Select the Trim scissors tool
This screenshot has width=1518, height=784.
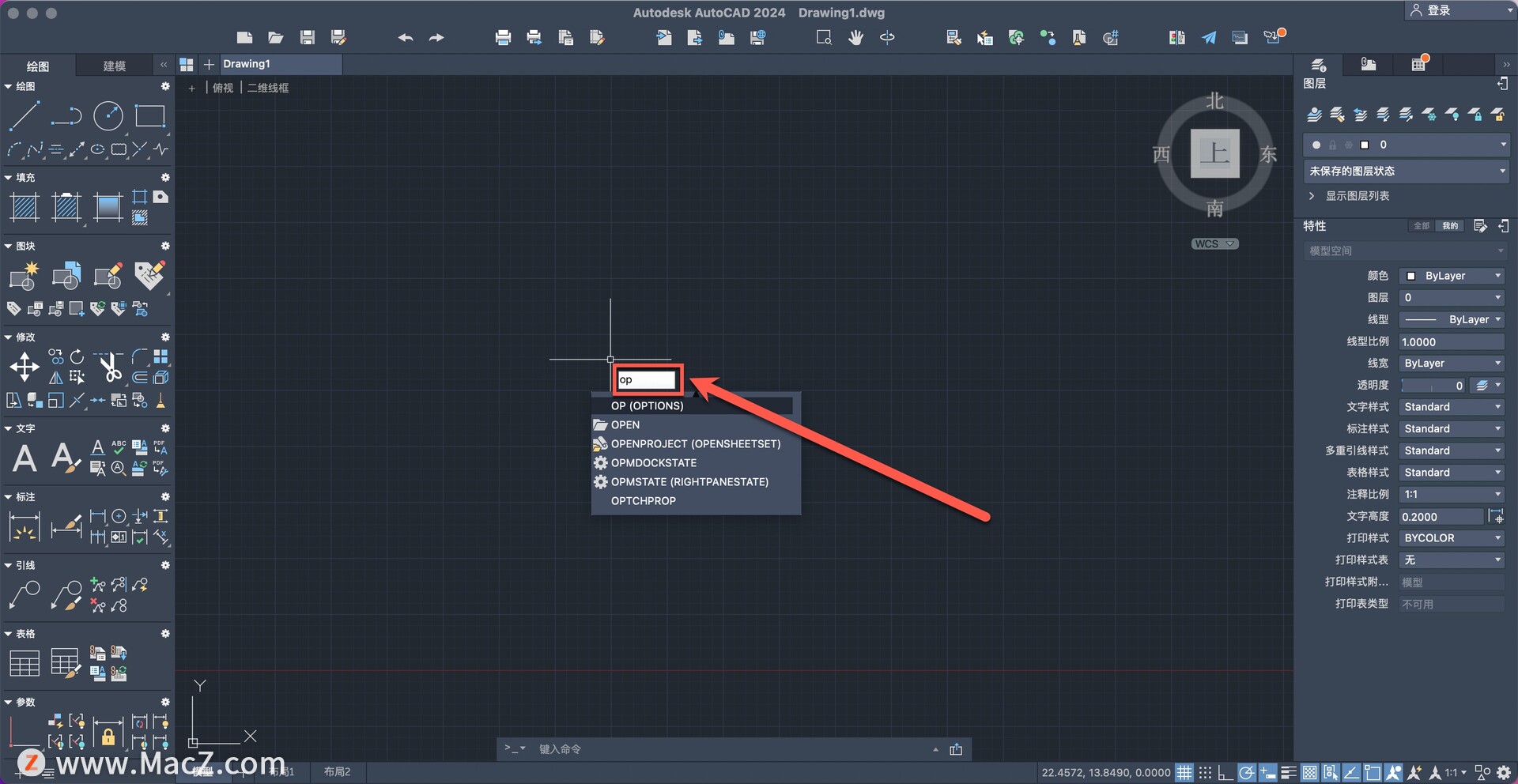click(108, 367)
